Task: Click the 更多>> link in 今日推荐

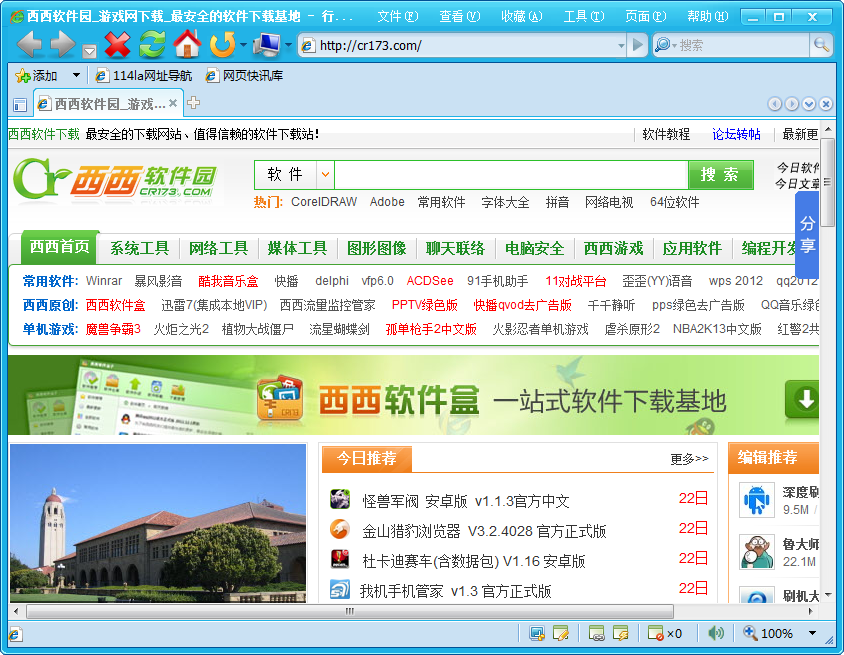Action: [x=689, y=459]
